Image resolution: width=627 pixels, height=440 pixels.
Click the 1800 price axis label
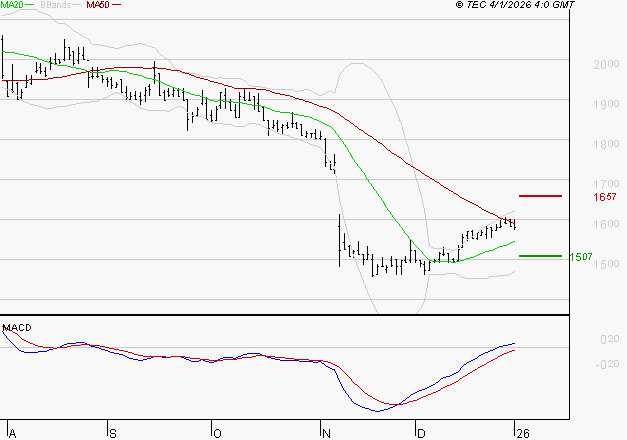(x=606, y=144)
